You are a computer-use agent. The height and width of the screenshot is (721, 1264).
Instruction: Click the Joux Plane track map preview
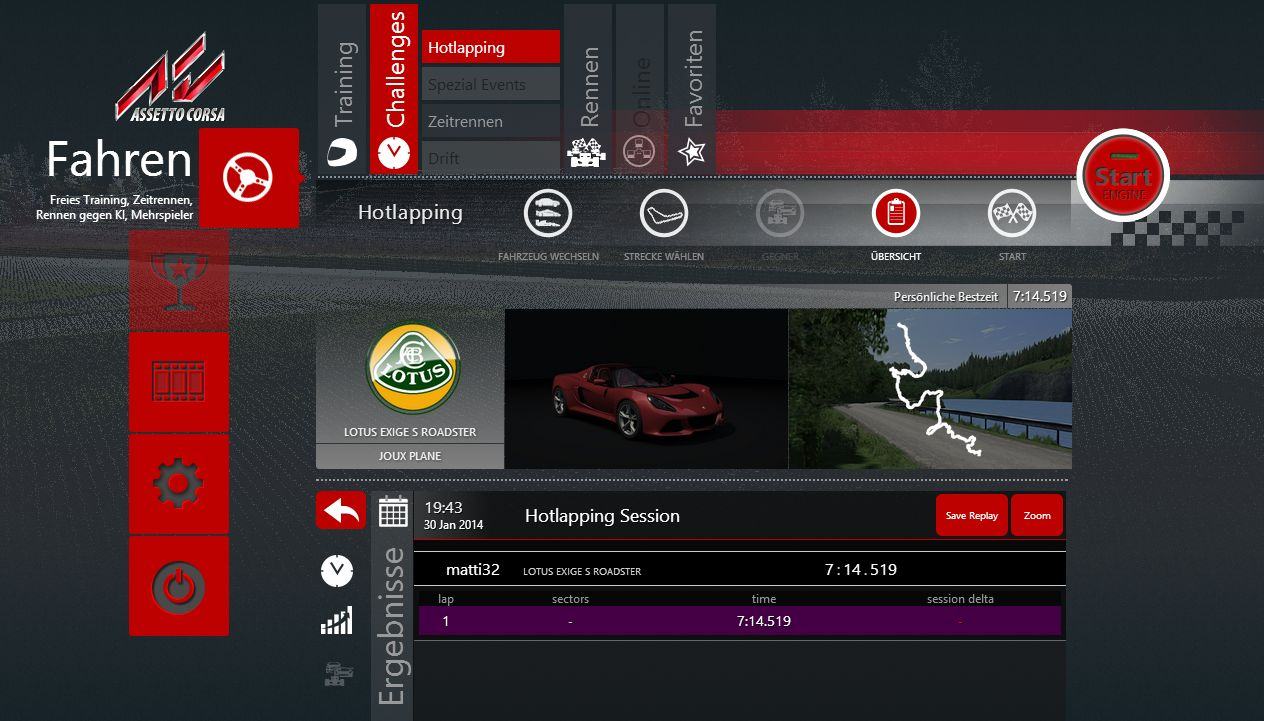[930, 389]
